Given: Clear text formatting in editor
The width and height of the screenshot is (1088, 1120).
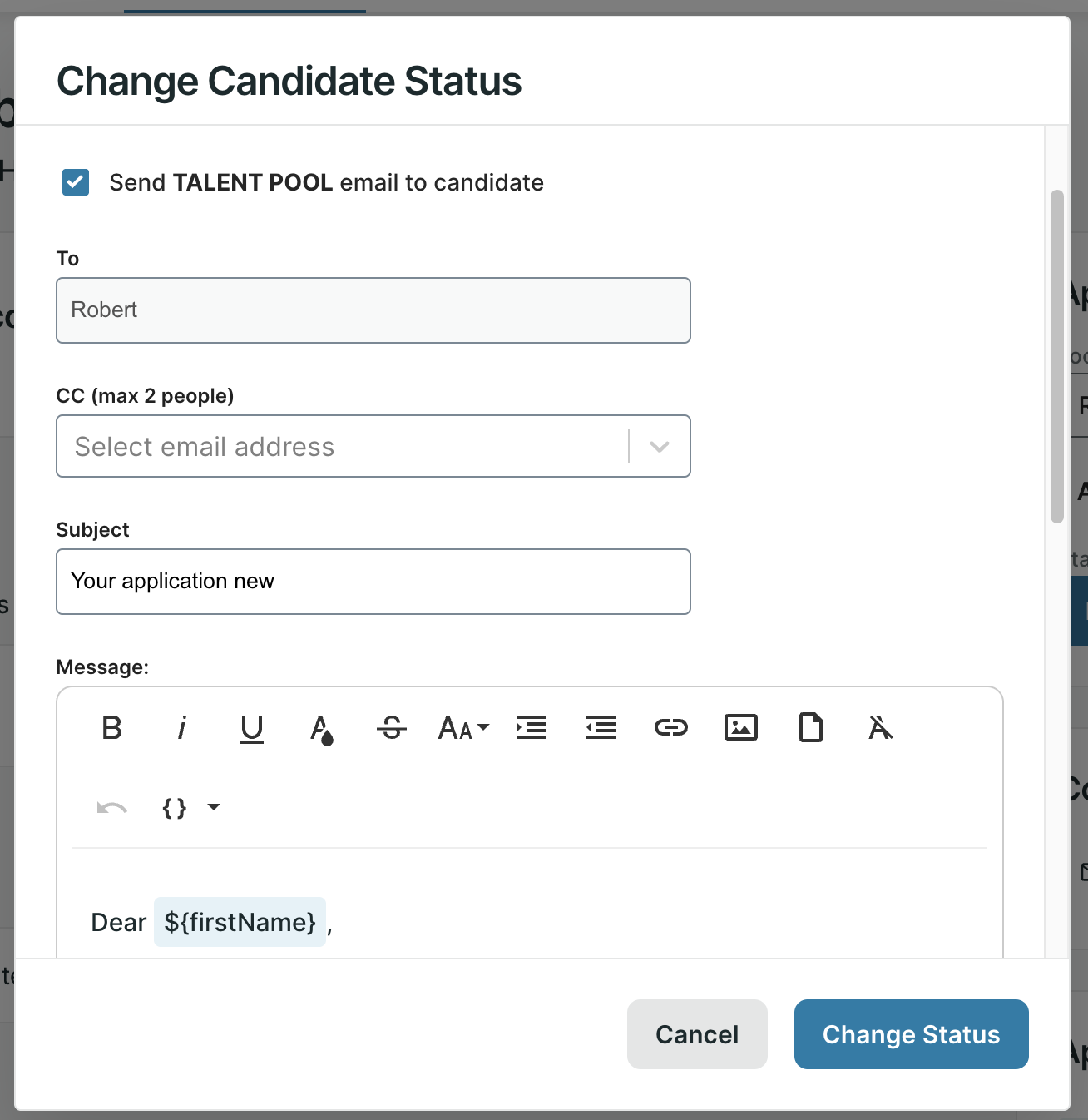Looking at the screenshot, I should 880,728.
